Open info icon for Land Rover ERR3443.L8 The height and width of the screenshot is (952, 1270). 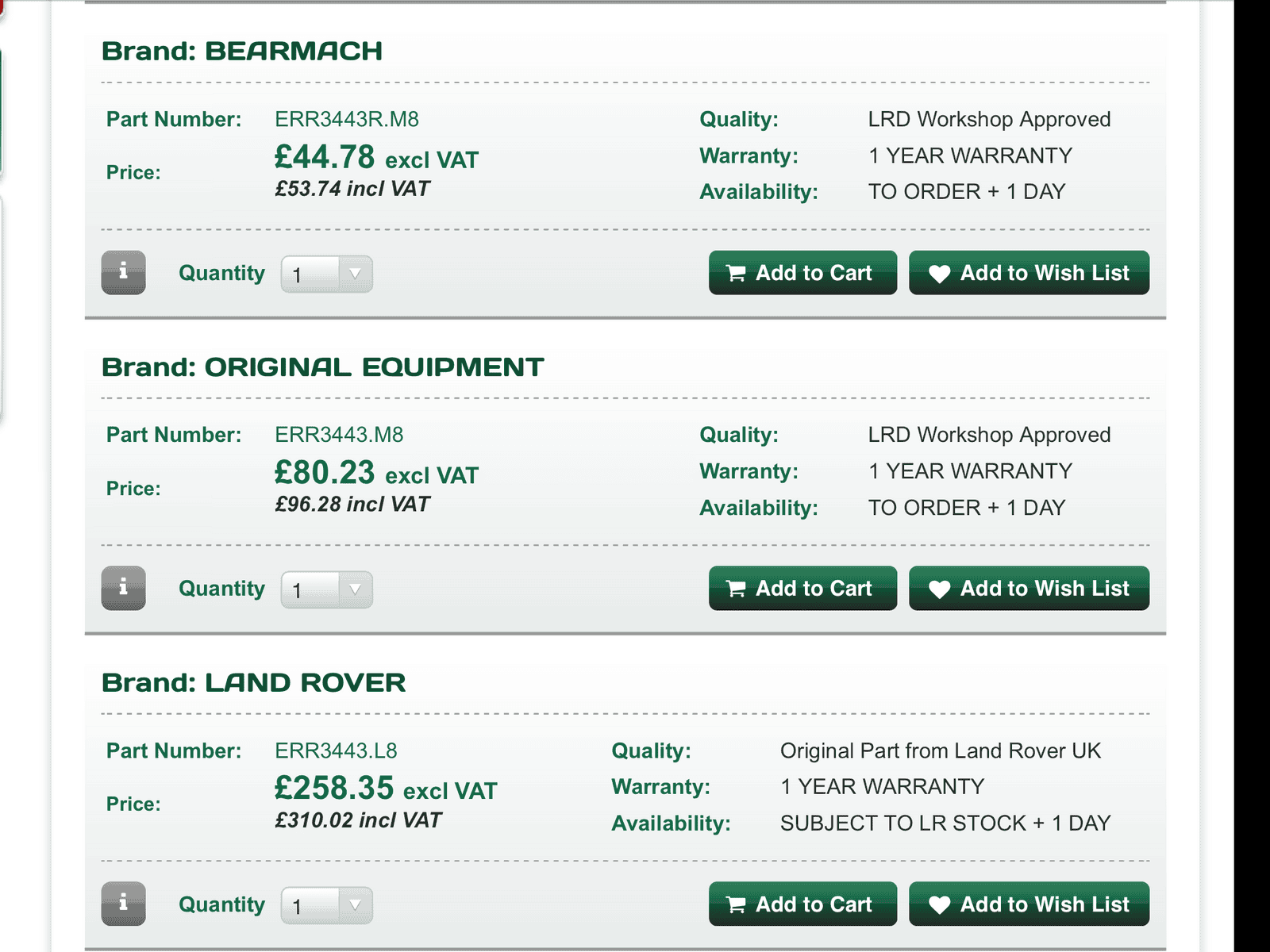point(123,904)
